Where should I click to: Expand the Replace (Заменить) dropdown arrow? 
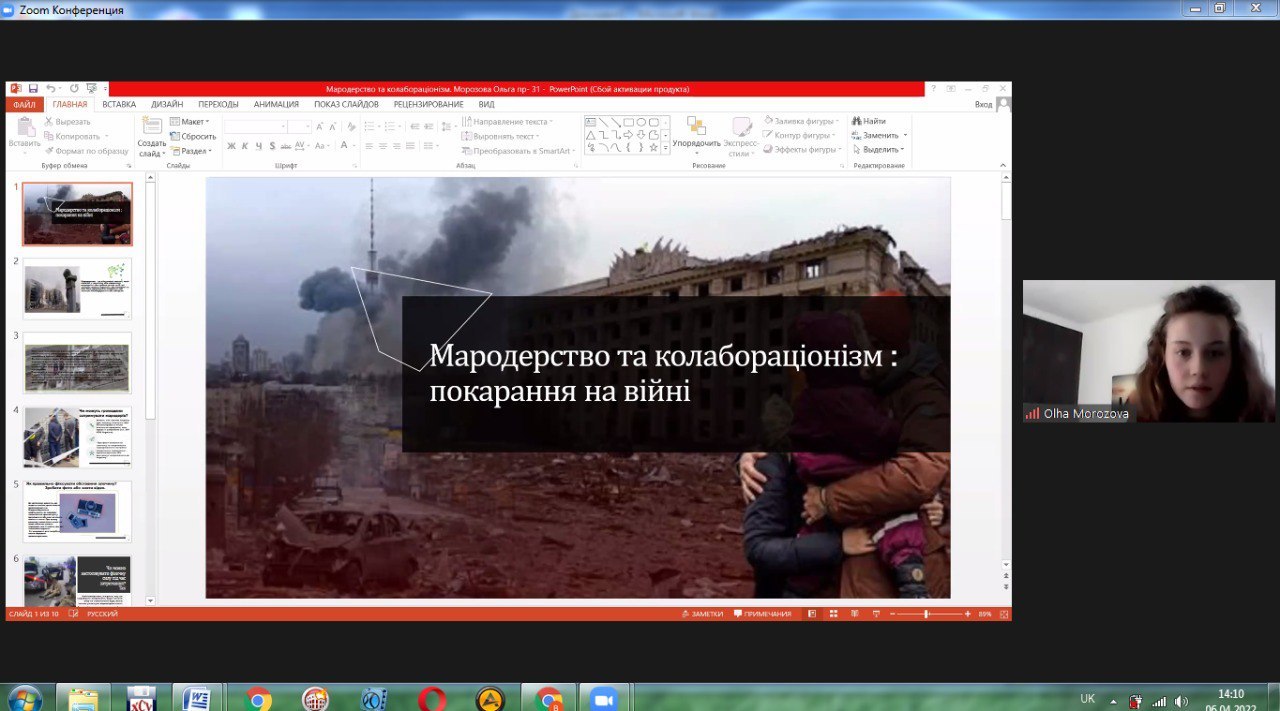[x=905, y=135]
